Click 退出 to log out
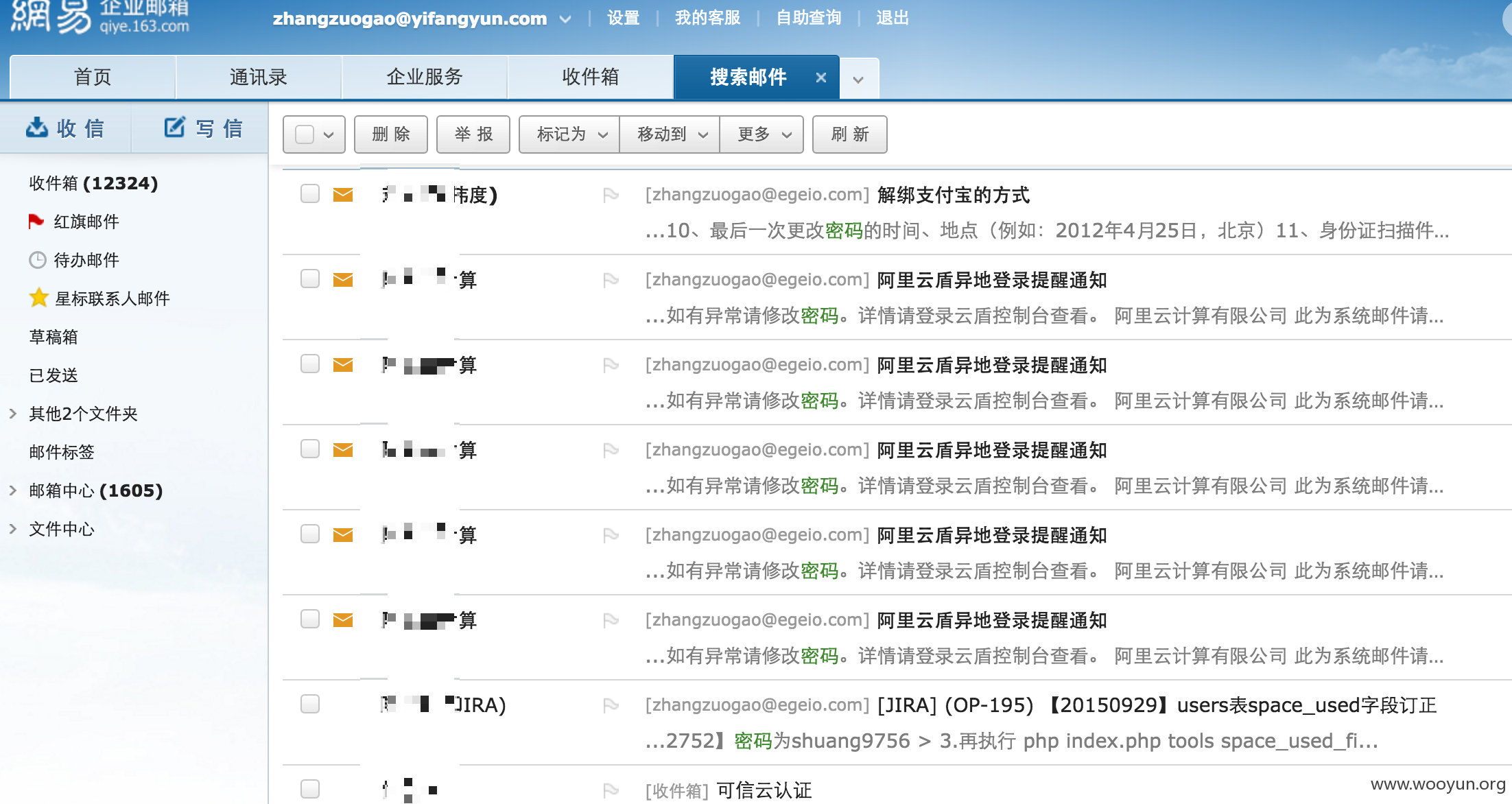Image resolution: width=1512 pixels, height=804 pixels. click(x=892, y=18)
